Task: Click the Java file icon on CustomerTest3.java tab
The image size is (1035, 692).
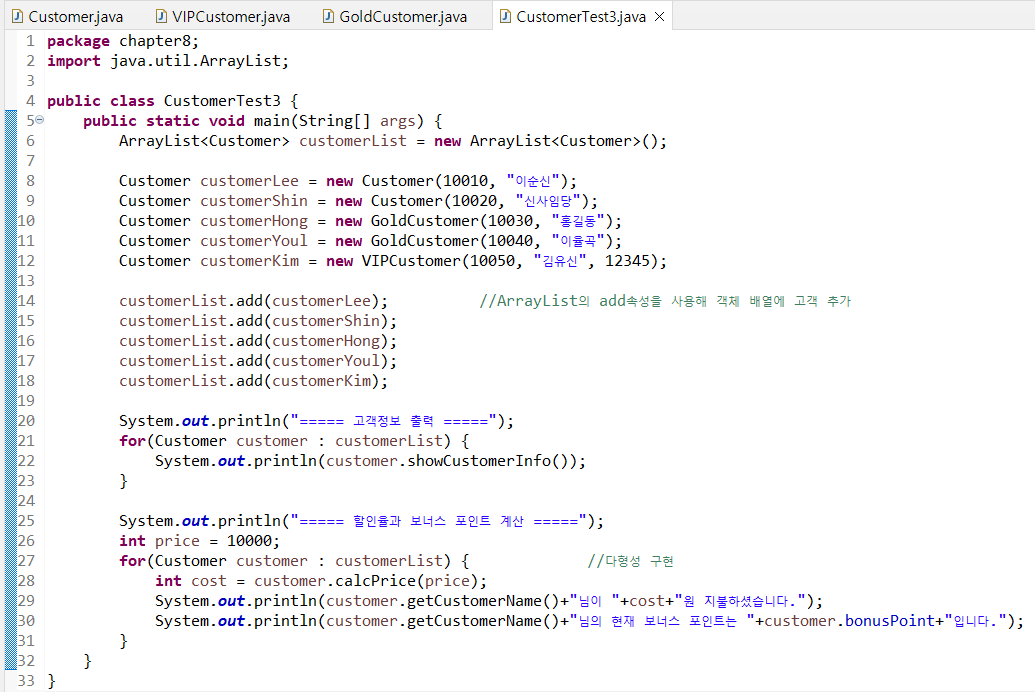Action: click(505, 17)
